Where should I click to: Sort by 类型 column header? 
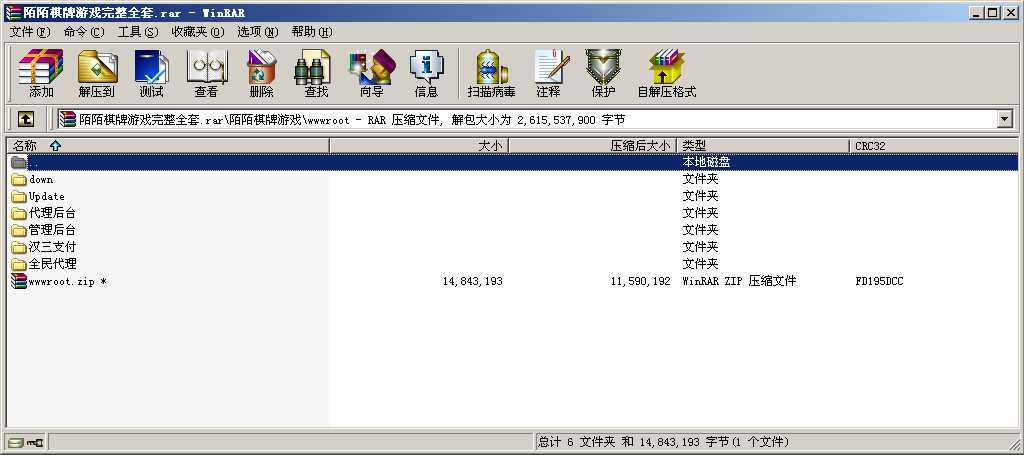763,146
